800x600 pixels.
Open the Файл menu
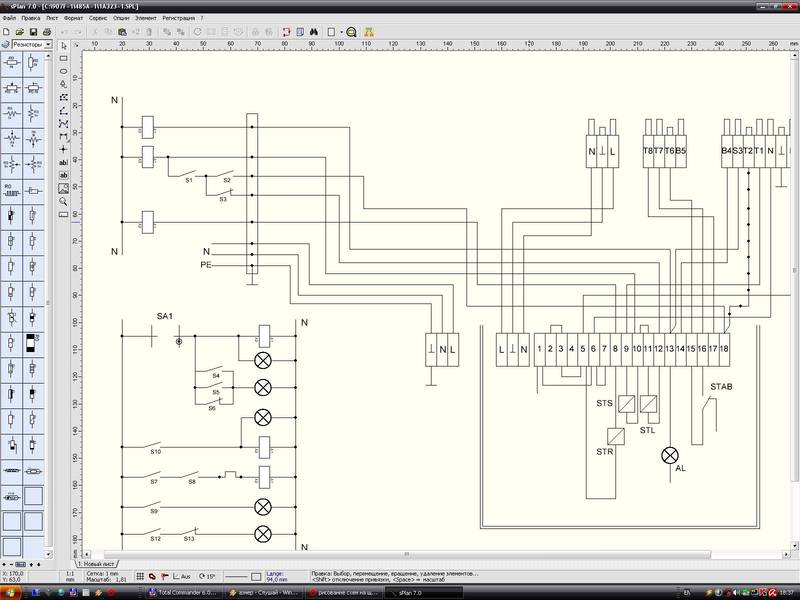point(9,18)
